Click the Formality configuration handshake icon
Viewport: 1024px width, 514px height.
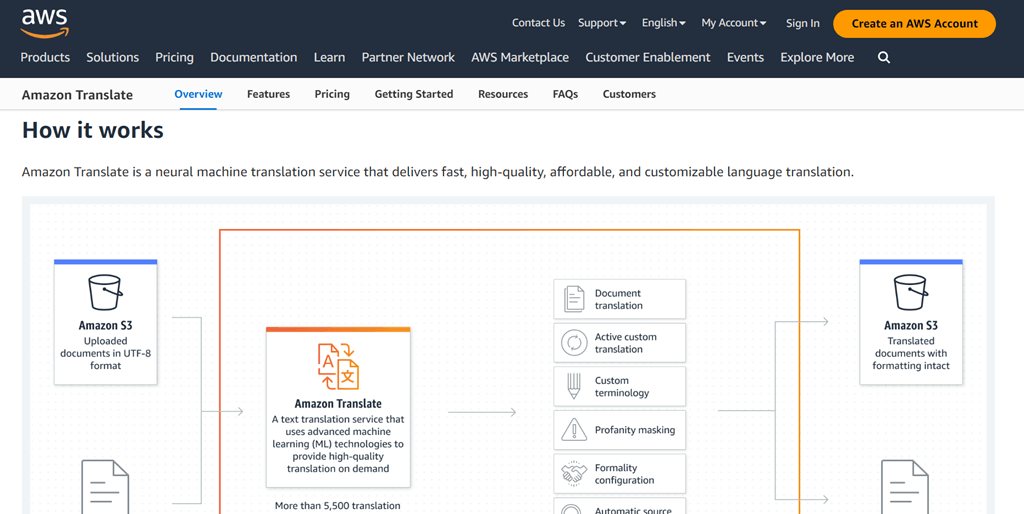coord(574,473)
